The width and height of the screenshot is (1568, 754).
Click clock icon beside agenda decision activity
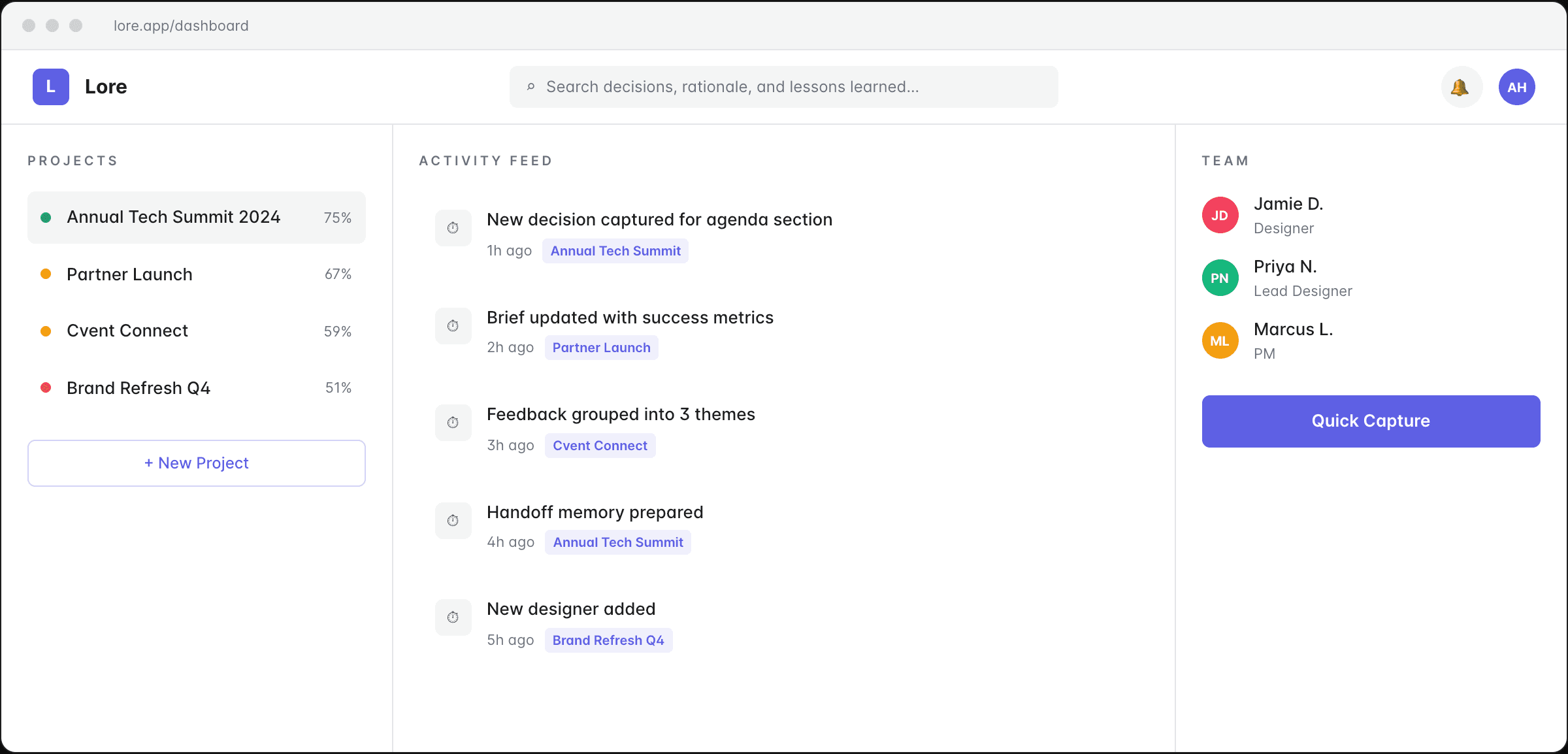(x=453, y=228)
